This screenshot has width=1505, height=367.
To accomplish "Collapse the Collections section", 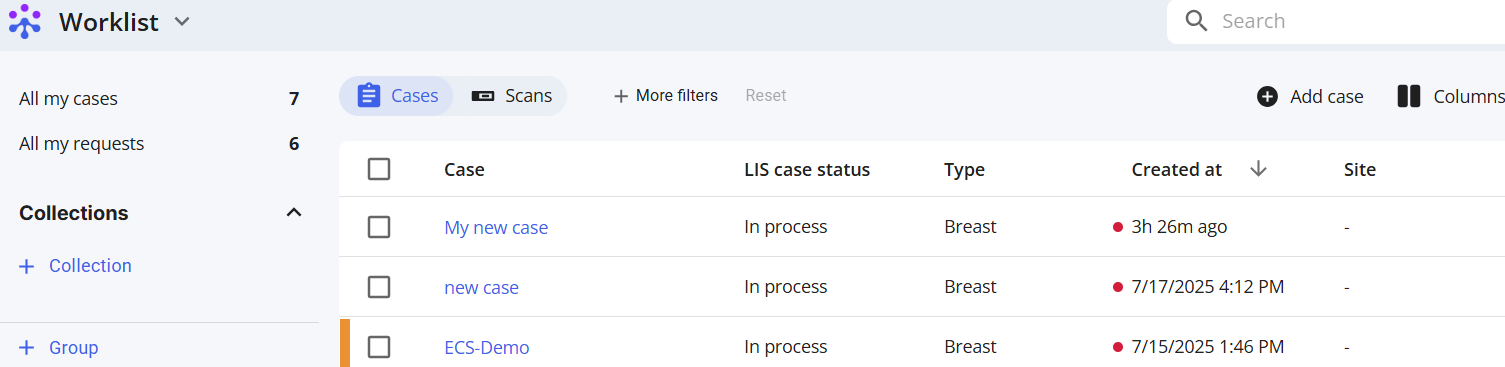I will pyautogui.click(x=294, y=212).
